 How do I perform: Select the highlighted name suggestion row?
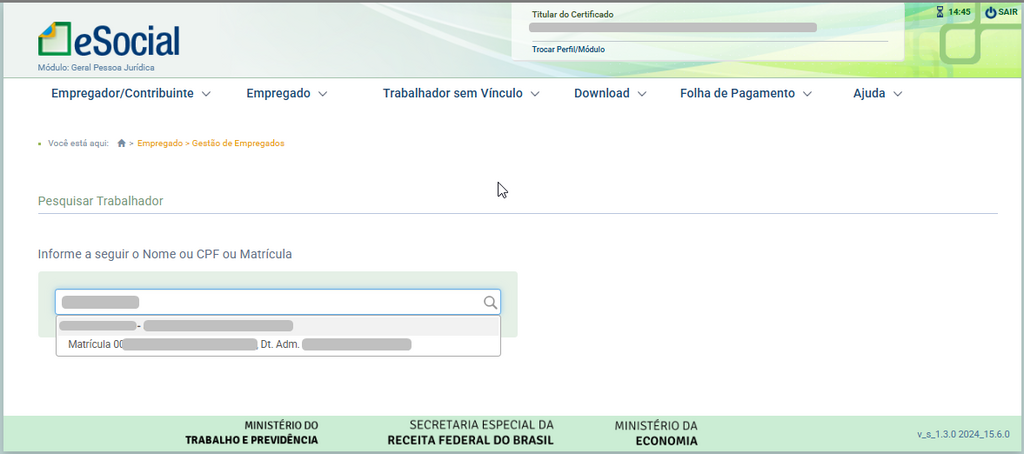pyautogui.click(x=277, y=326)
